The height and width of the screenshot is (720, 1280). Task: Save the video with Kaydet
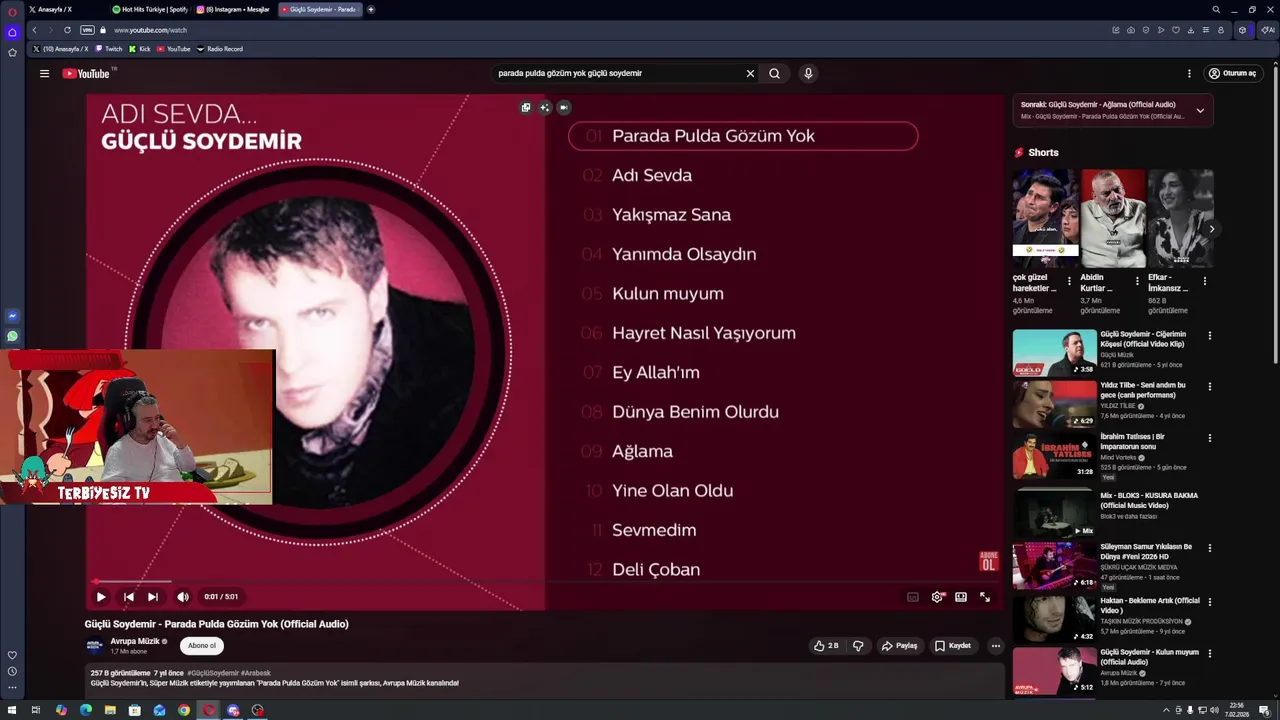(953, 646)
